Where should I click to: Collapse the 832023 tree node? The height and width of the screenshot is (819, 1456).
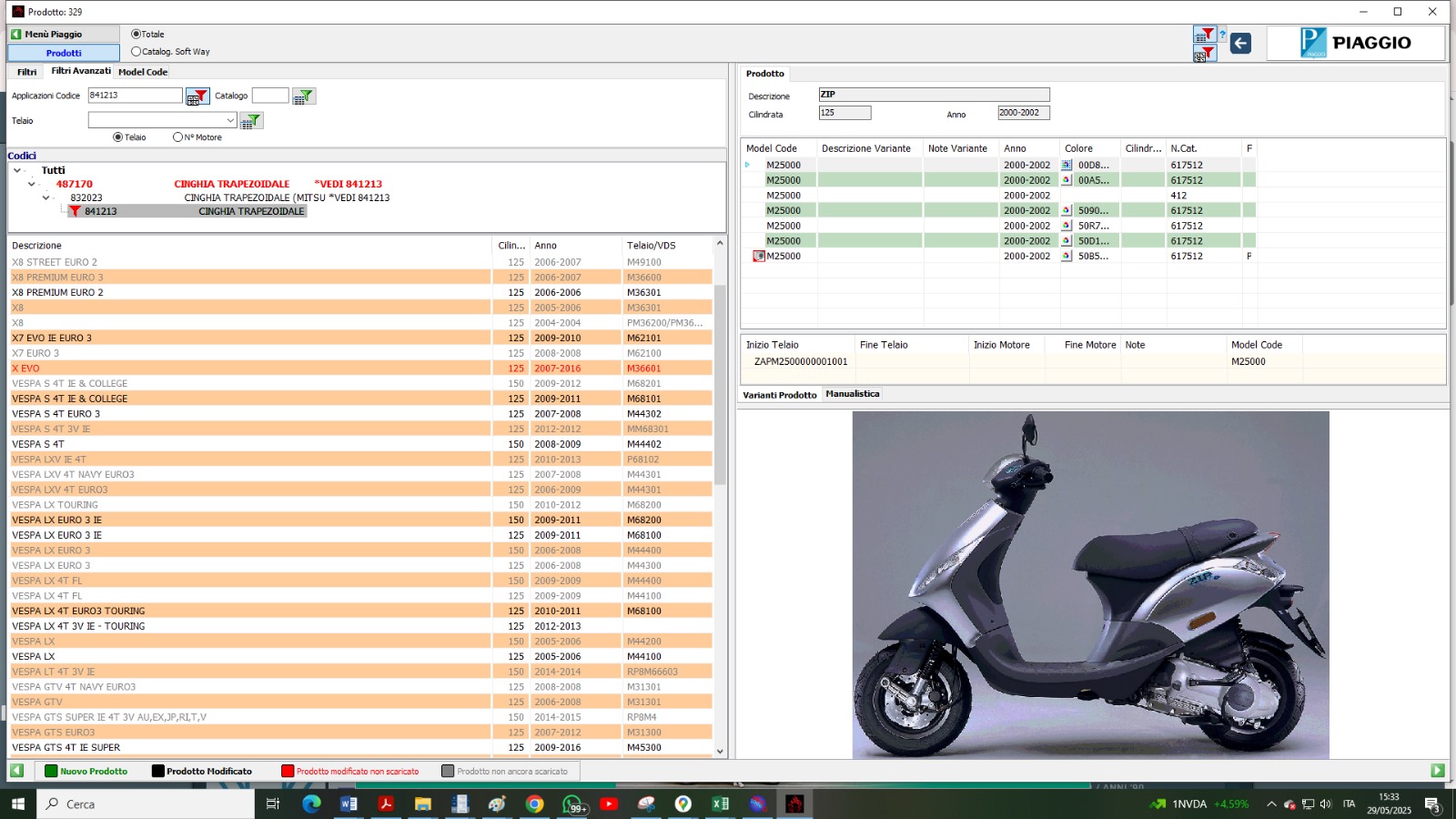point(46,197)
